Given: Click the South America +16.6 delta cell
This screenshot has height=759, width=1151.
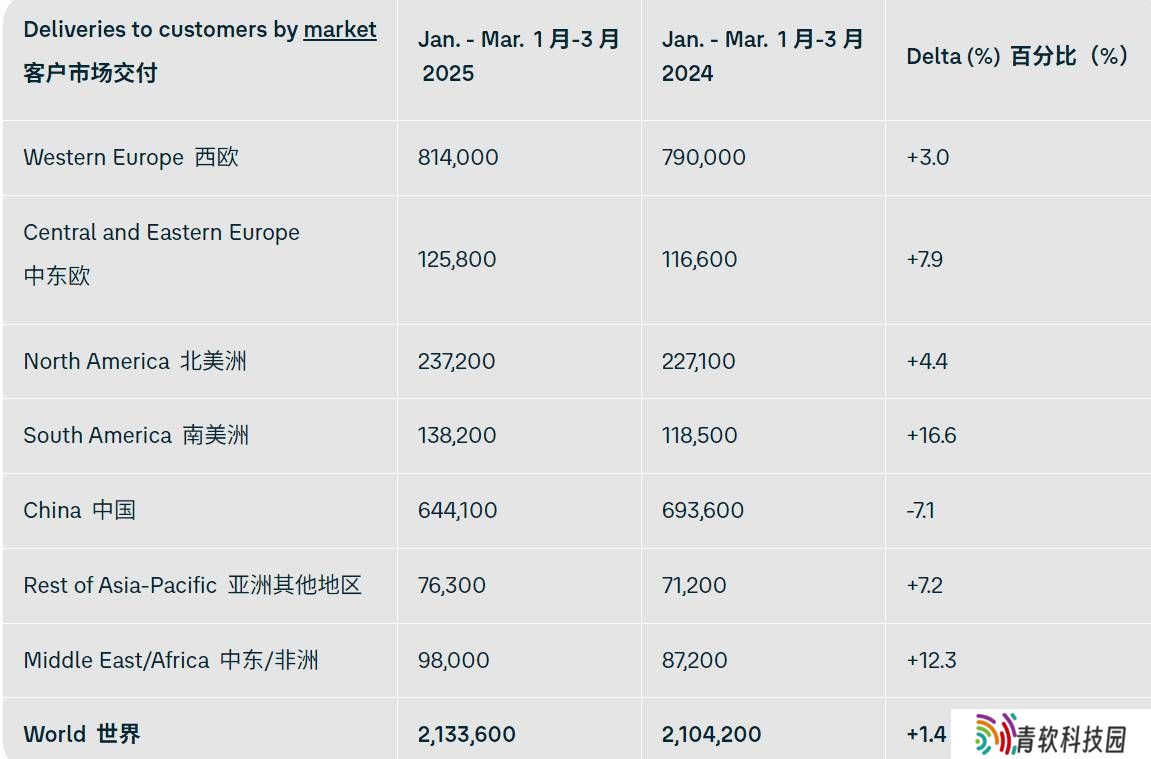Looking at the screenshot, I should point(932,435).
